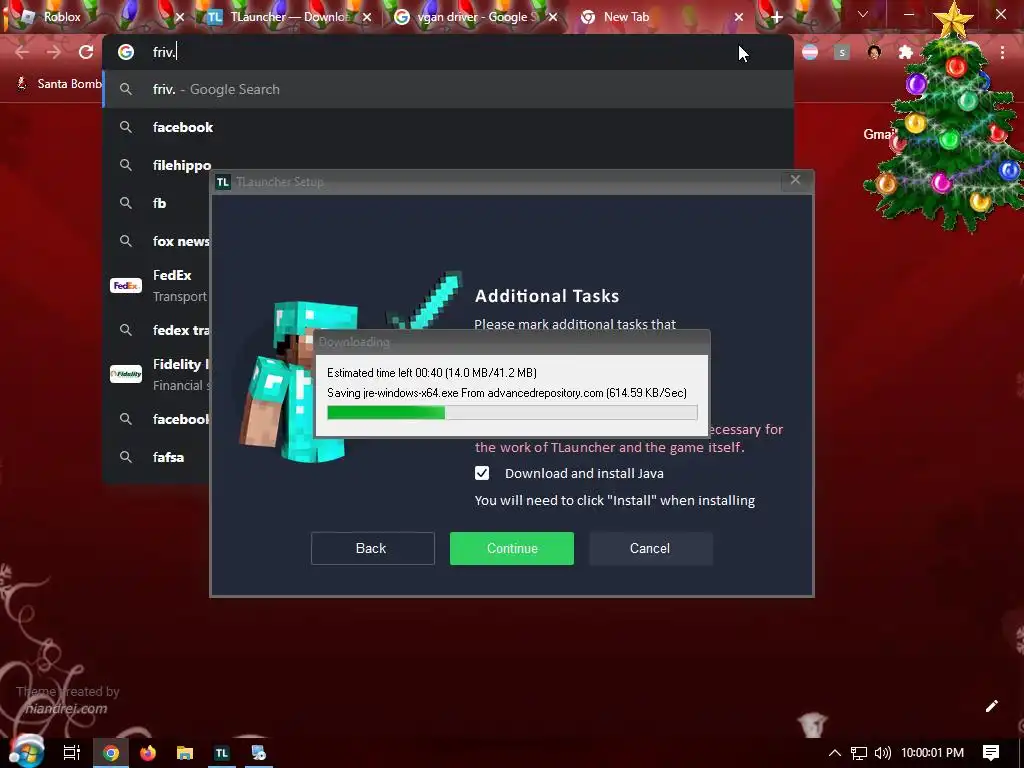Pick the fox news search suggestion
The height and width of the screenshot is (768, 1024).
[158, 241]
